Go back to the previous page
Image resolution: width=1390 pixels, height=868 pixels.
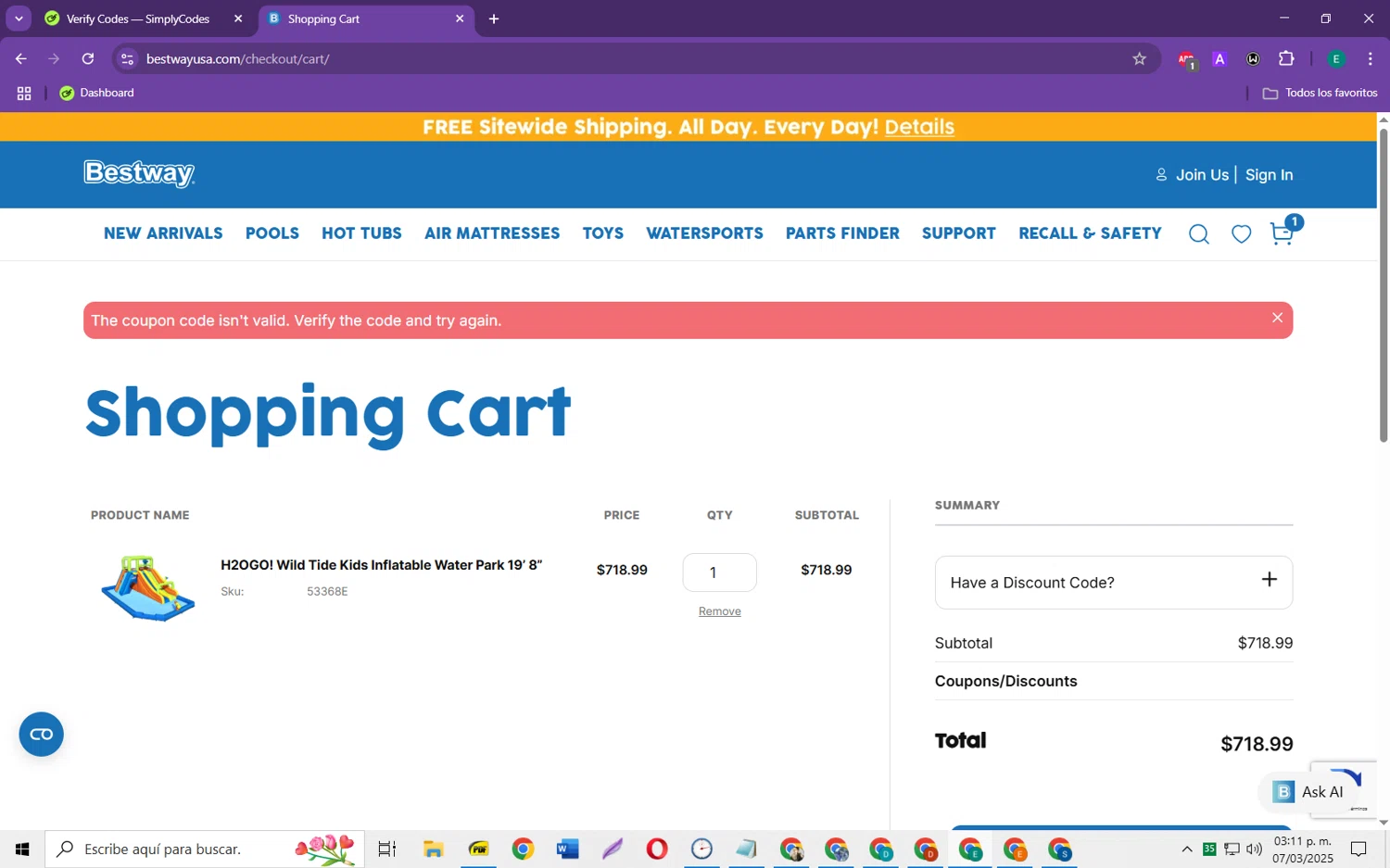(x=20, y=59)
